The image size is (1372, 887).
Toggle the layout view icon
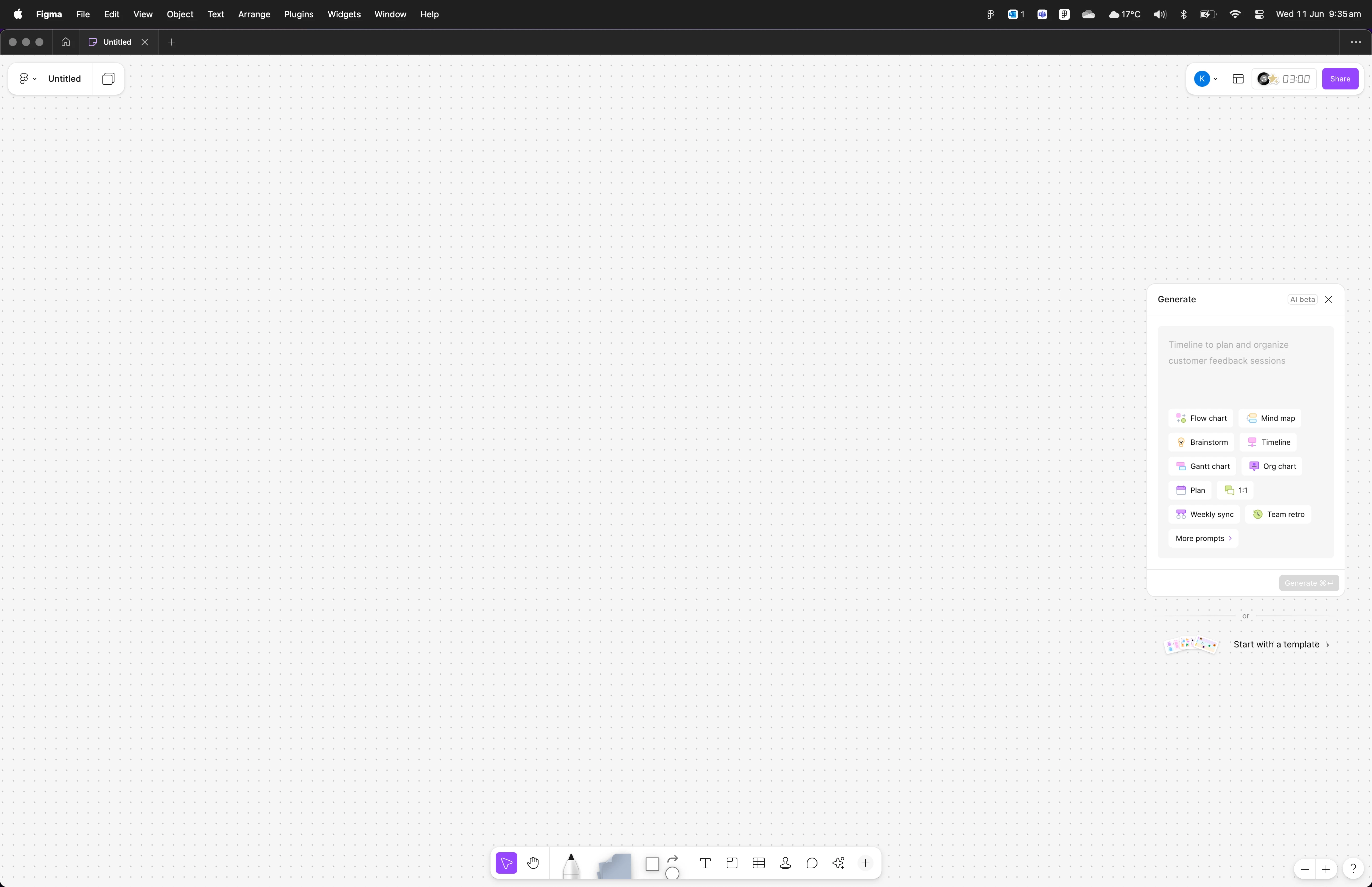pos(1238,79)
